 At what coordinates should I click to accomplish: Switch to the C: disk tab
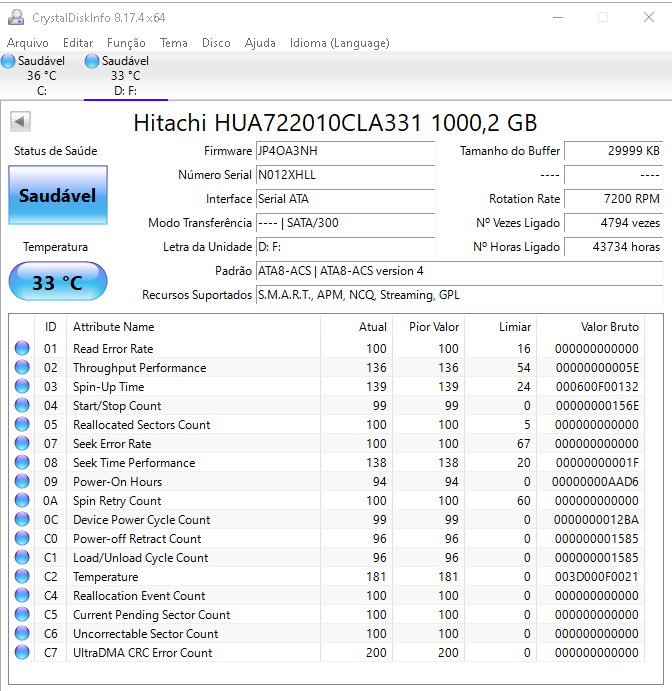41,75
